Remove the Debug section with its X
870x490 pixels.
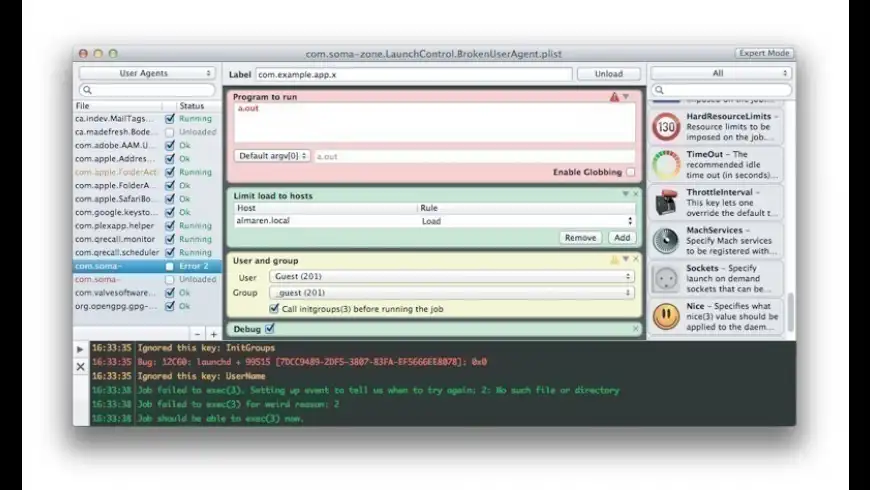[x=635, y=329]
